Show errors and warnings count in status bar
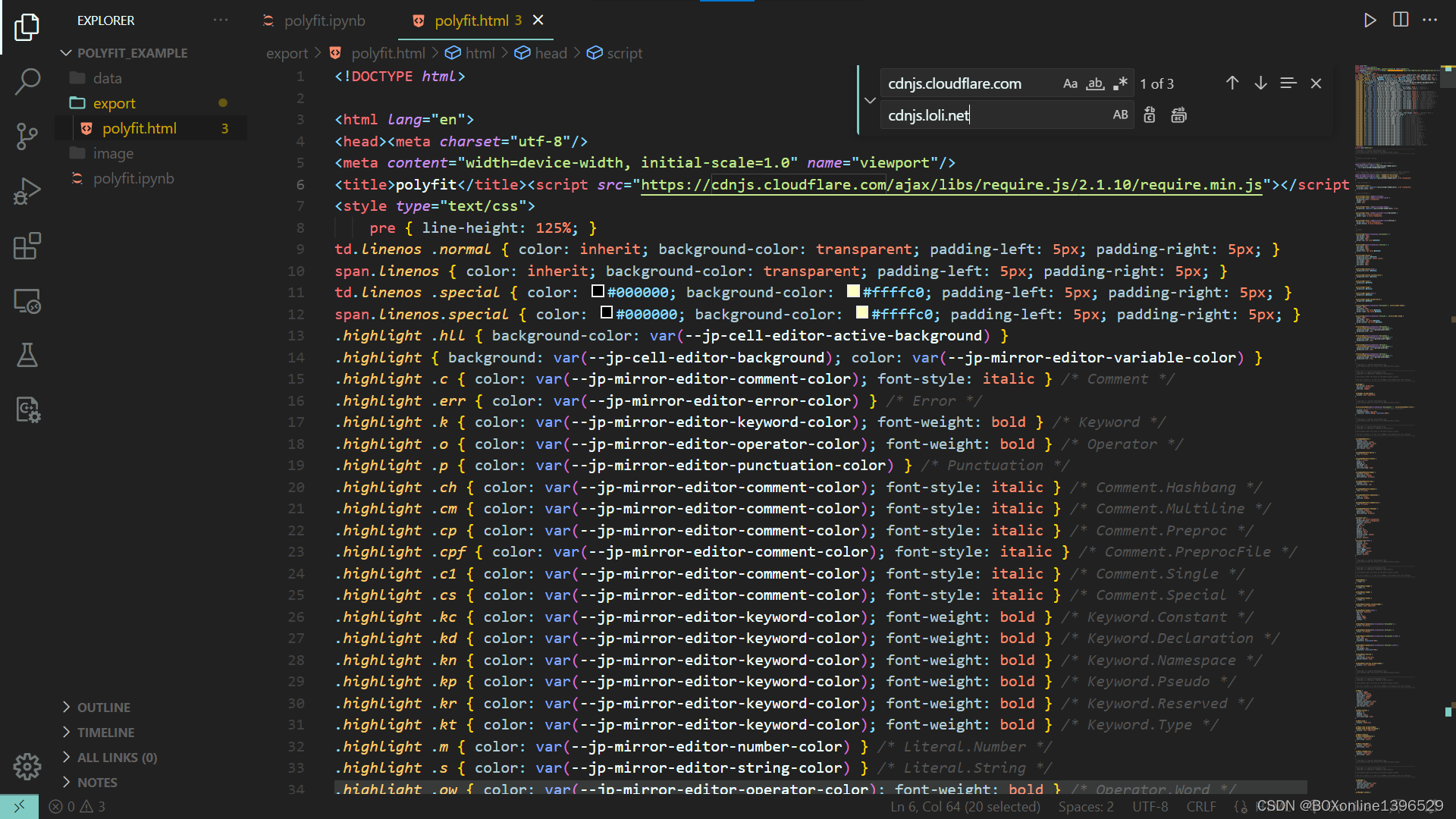 point(77,806)
